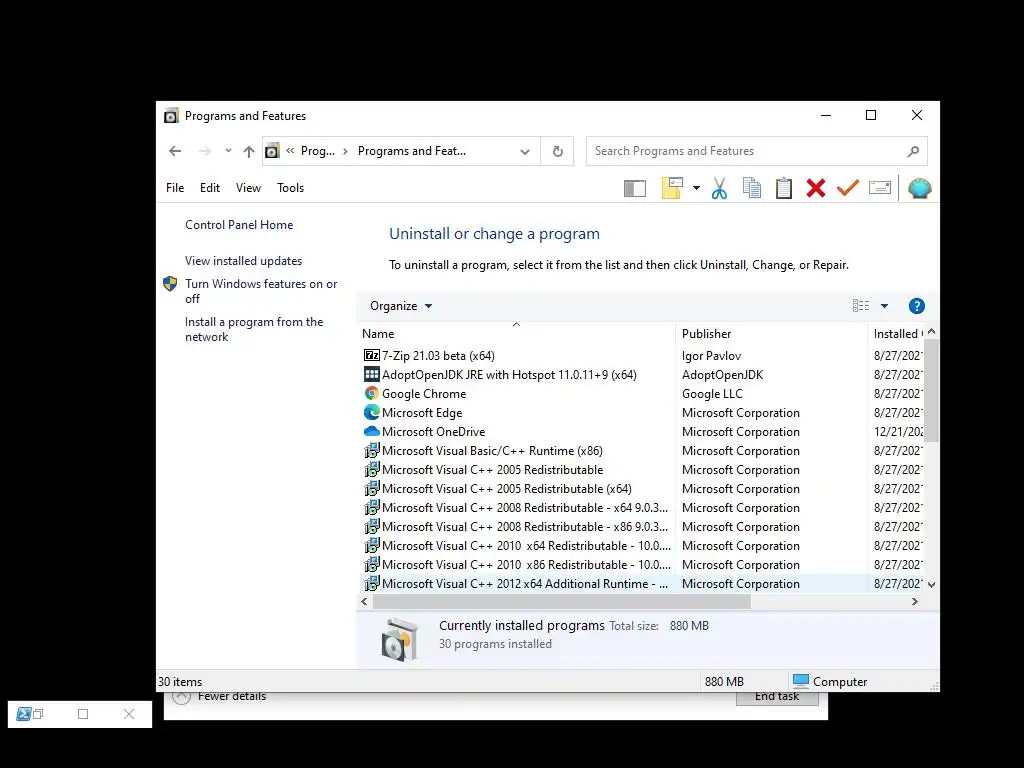Image resolution: width=1024 pixels, height=768 pixels.
Task: Click the Installed On column header
Action: [898, 333]
